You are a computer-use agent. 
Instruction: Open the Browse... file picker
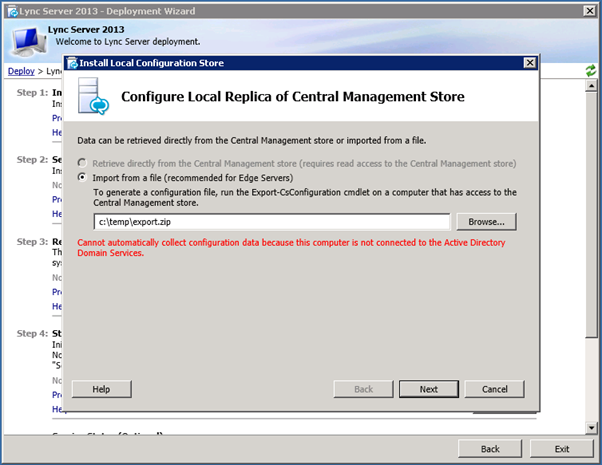tap(486, 222)
